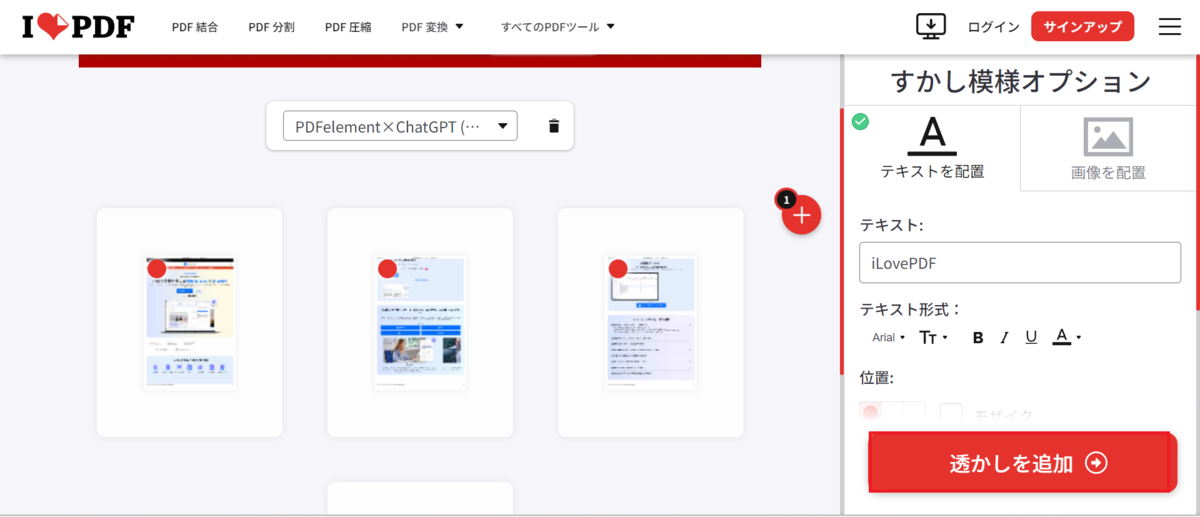
Task: Select the second PDF page thumbnail
Action: pos(420,322)
